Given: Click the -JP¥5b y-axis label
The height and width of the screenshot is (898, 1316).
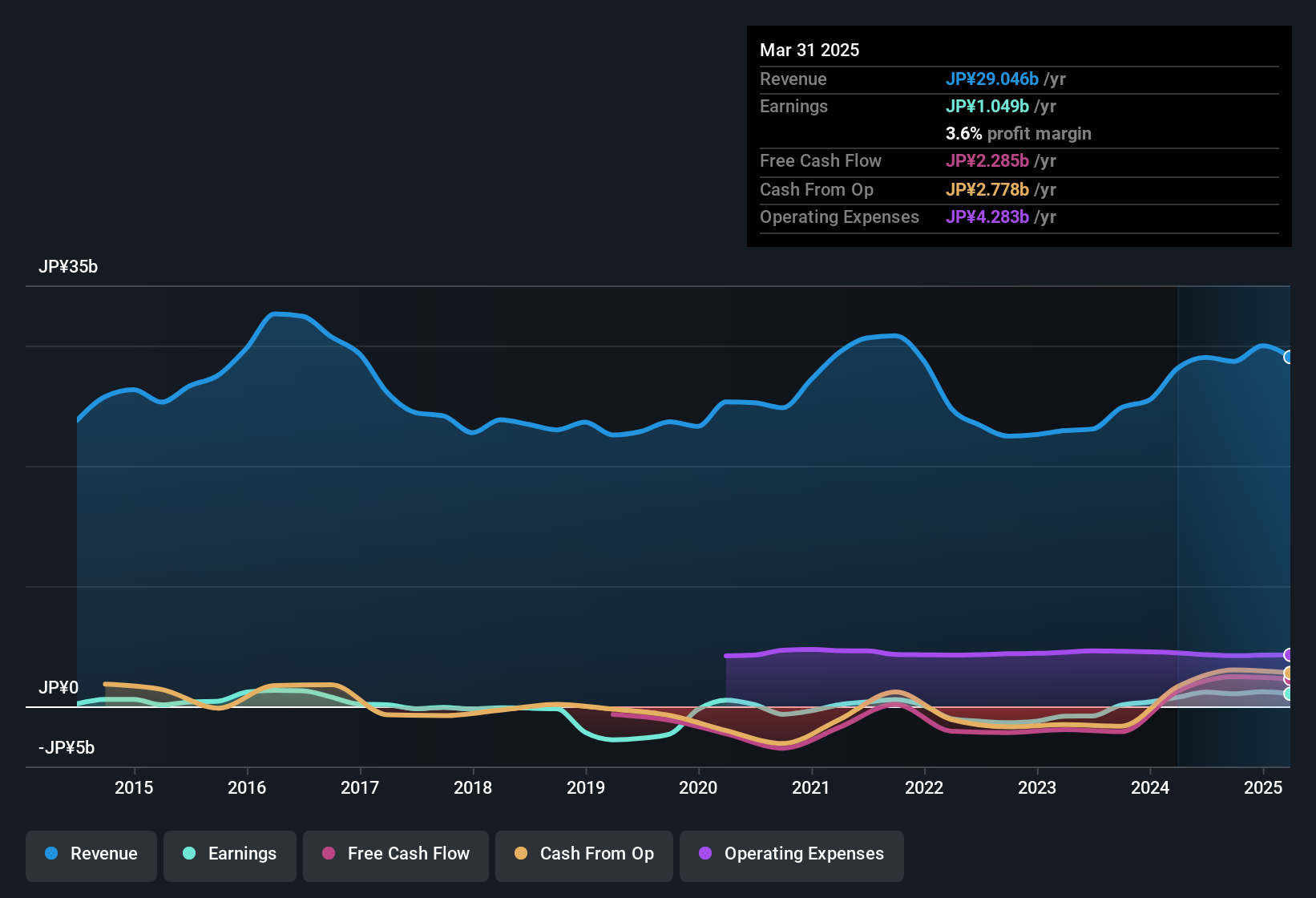Looking at the screenshot, I should pos(67,748).
